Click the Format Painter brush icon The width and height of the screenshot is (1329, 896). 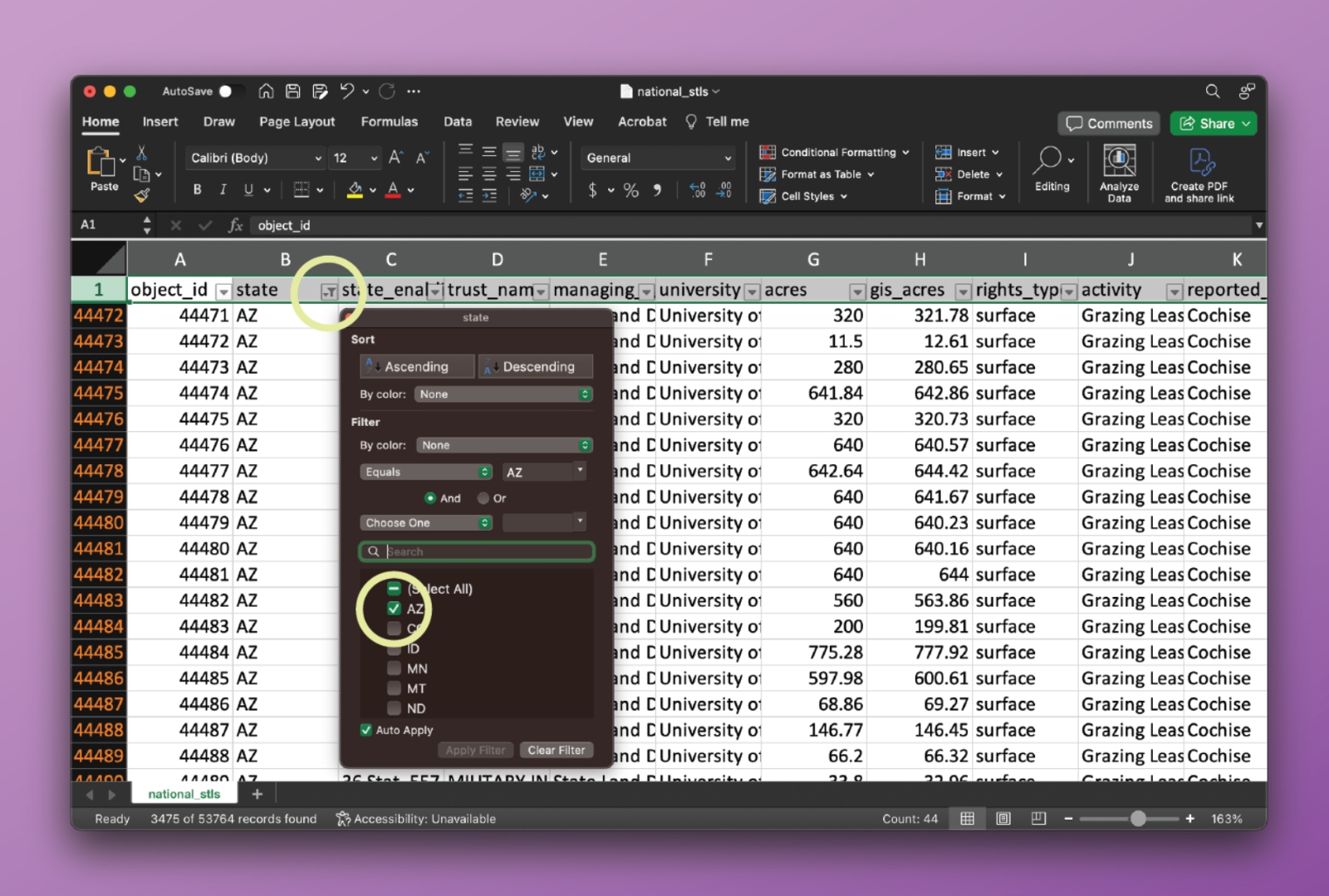pos(142,196)
